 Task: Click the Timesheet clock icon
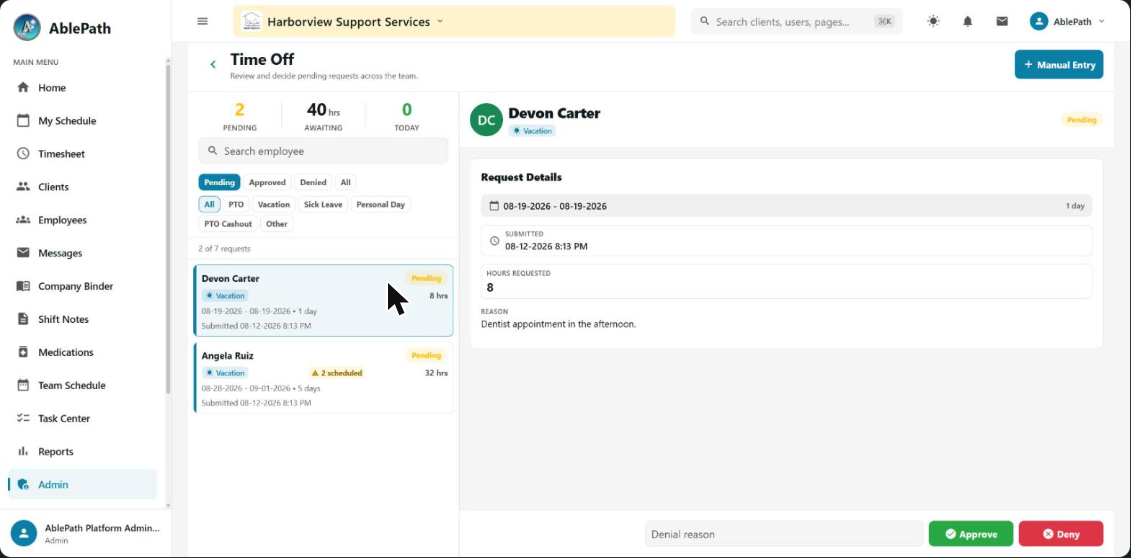click(23, 154)
